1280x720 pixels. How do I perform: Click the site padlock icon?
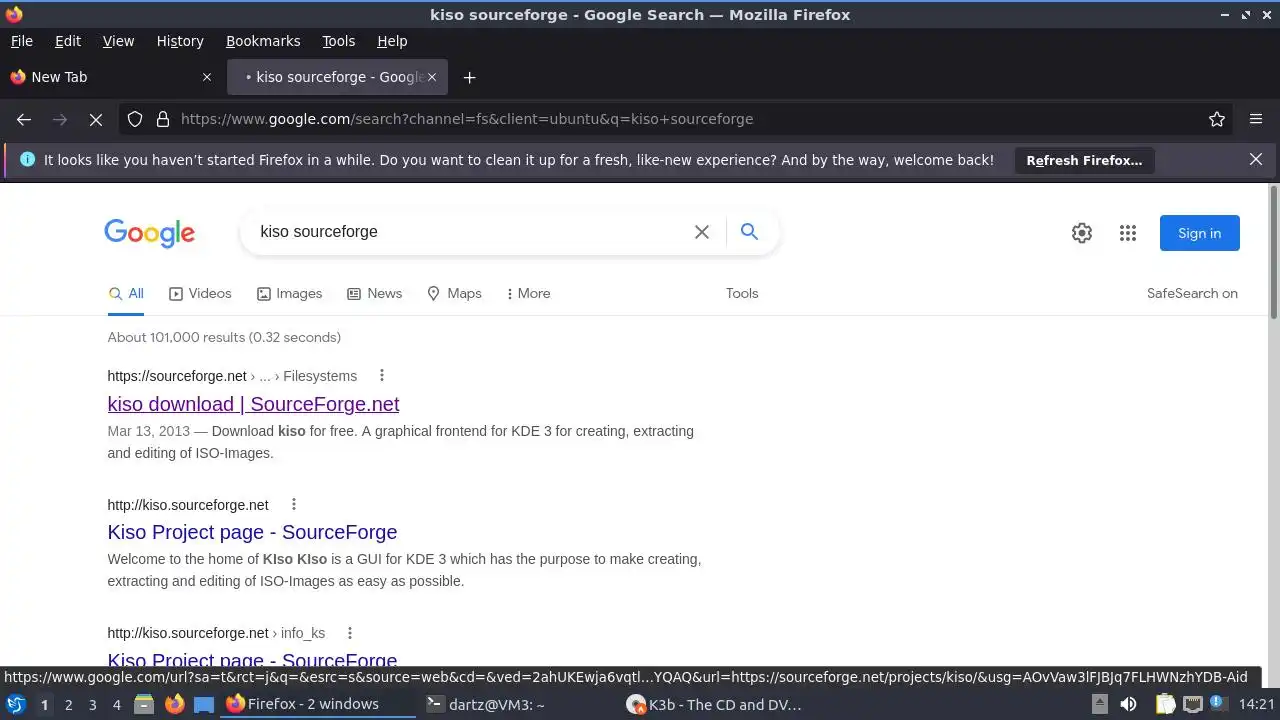click(x=163, y=119)
